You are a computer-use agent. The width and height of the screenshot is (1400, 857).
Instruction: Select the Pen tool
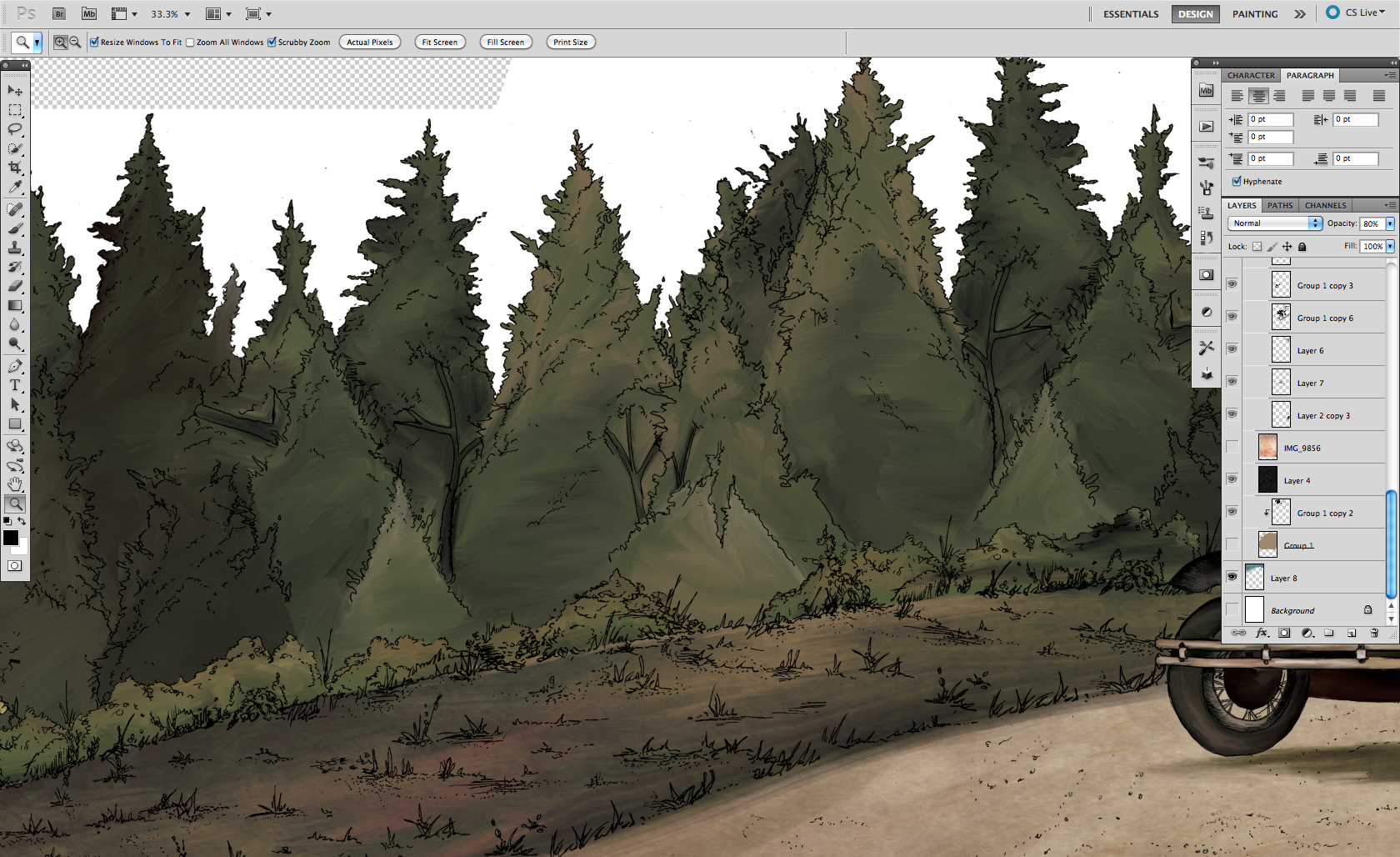(x=15, y=366)
